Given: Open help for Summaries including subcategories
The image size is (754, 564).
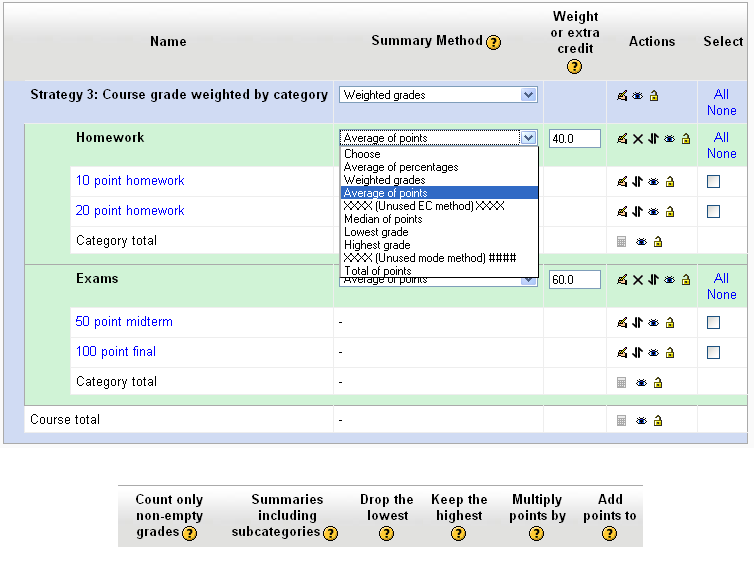Looking at the screenshot, I should coord(330,533).
